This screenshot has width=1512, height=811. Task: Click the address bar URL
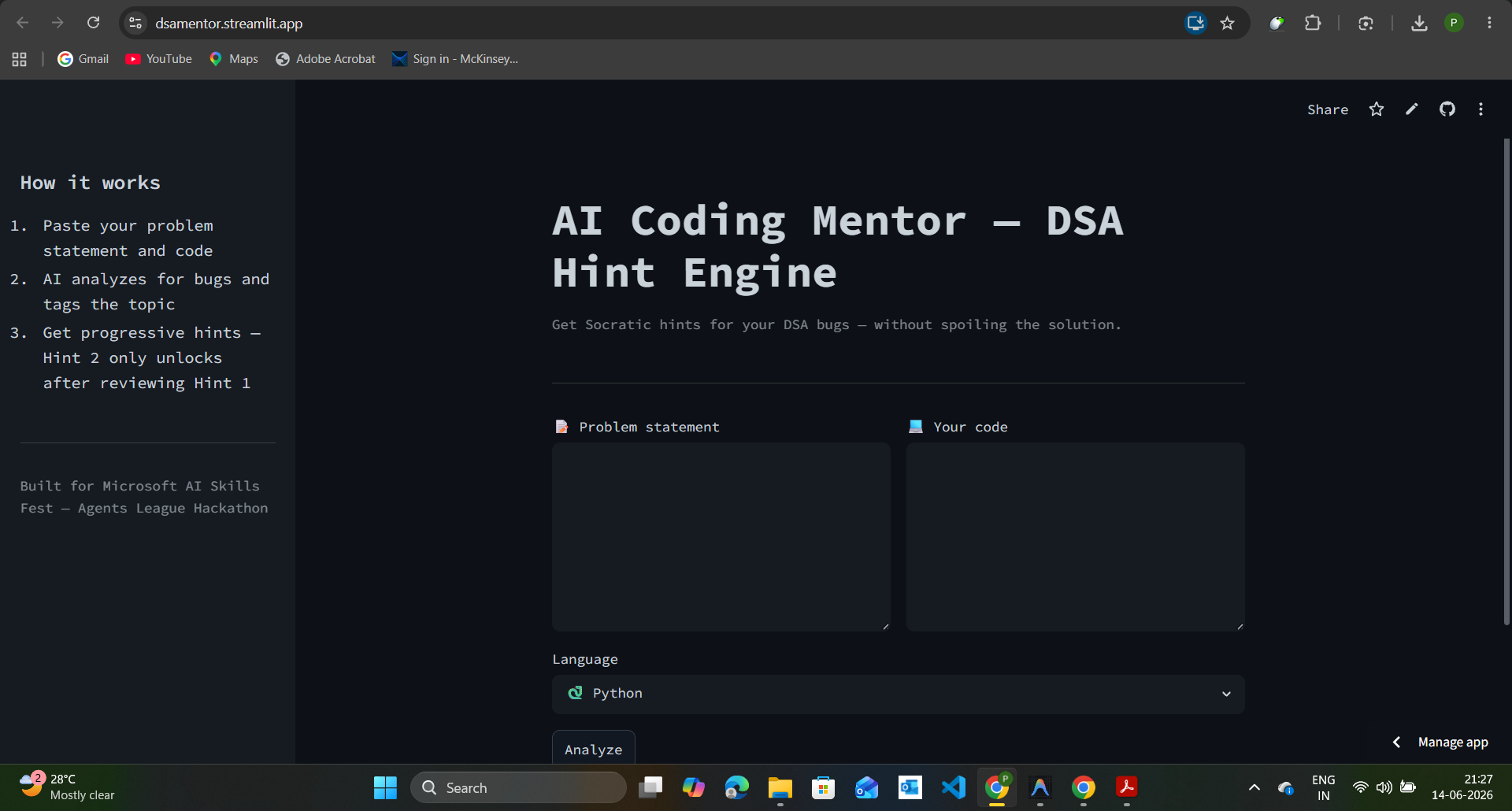[229, 24]
